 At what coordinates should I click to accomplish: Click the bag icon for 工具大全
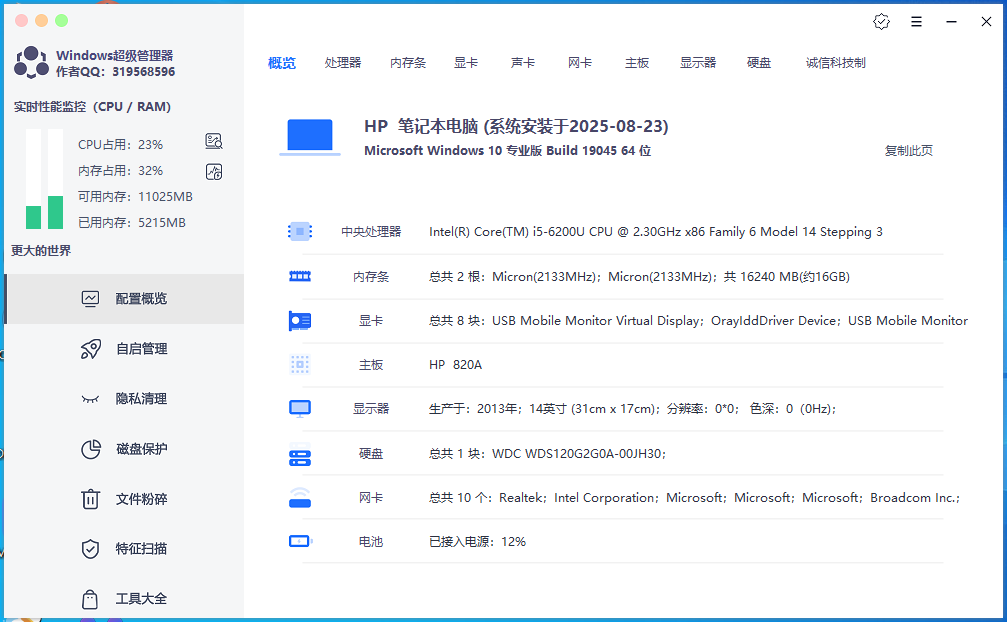pyautogui.click(x=90, y=599)
